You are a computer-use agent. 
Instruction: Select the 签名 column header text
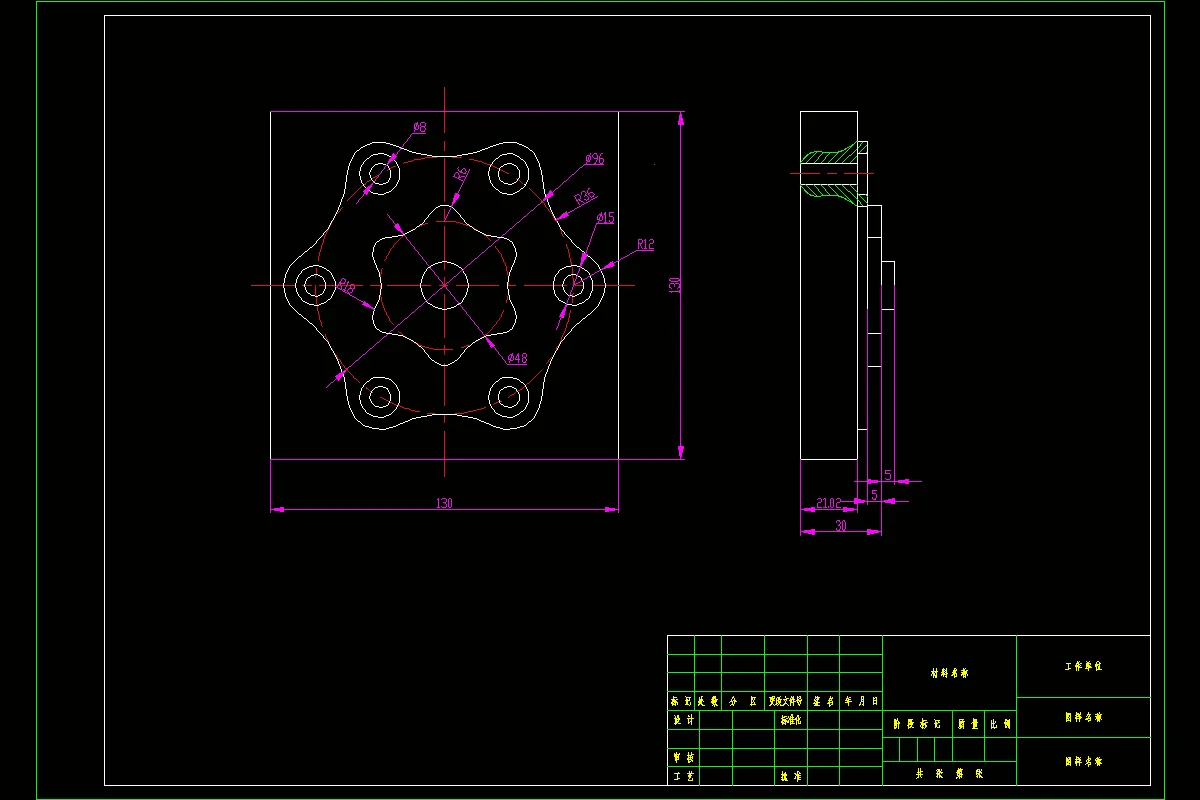[824, 702]
